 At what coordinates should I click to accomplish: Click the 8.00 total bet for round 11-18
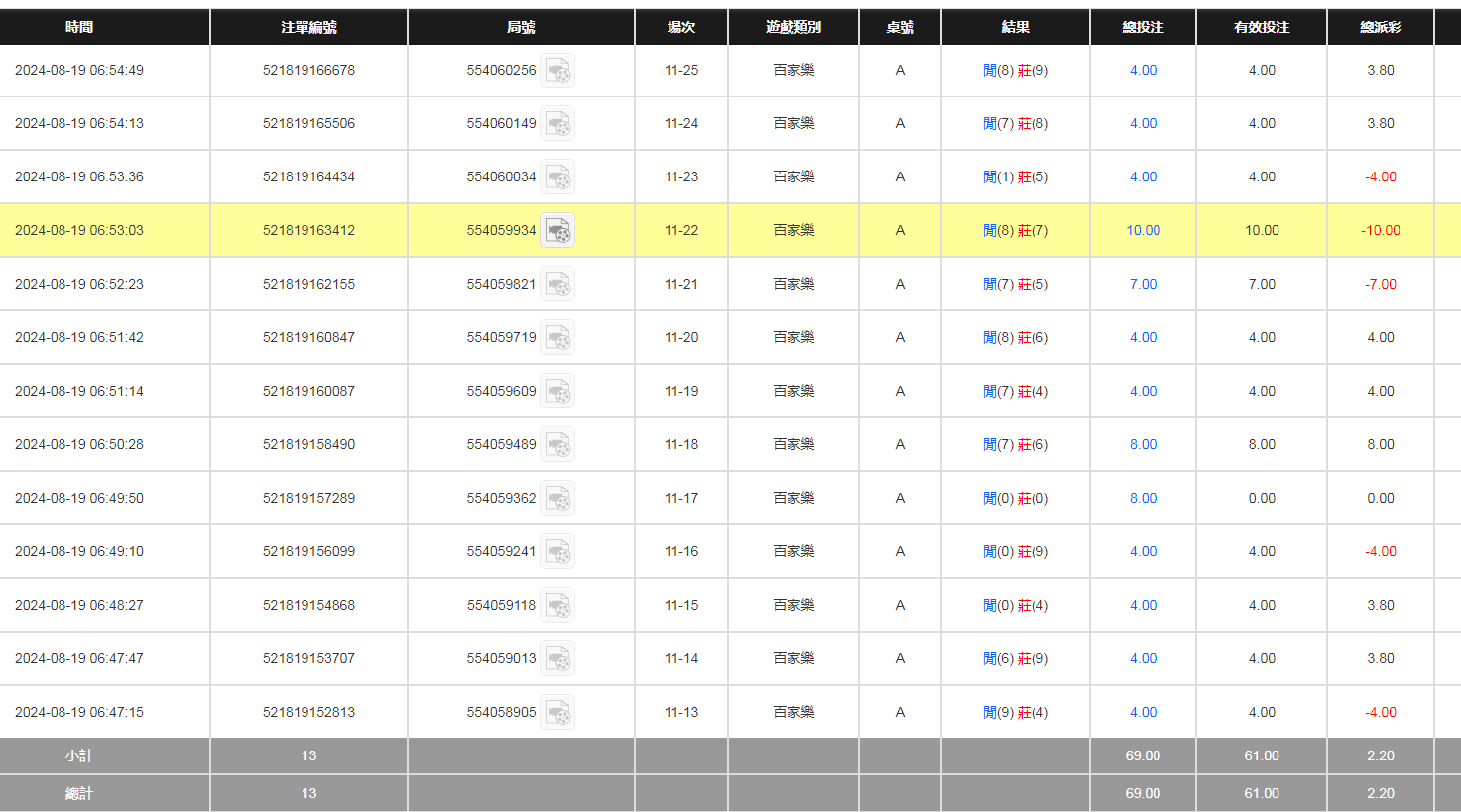1143,444
